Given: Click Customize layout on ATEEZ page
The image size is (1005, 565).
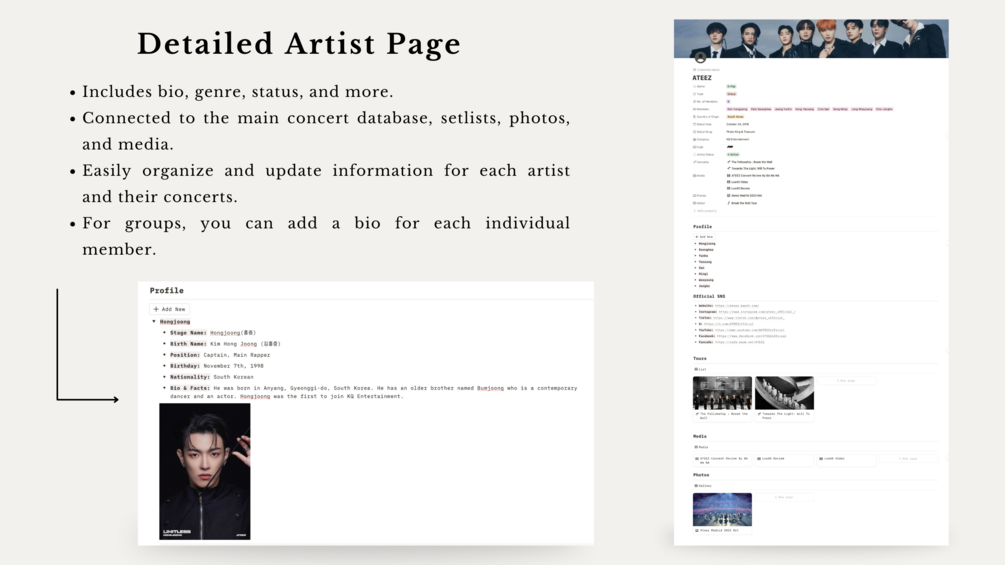Looking at the screenshot, I should click(x=706, y=70).
